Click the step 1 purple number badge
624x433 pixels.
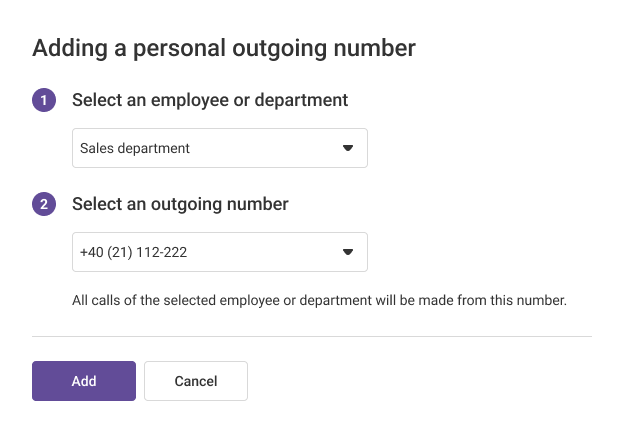[44, 100]
